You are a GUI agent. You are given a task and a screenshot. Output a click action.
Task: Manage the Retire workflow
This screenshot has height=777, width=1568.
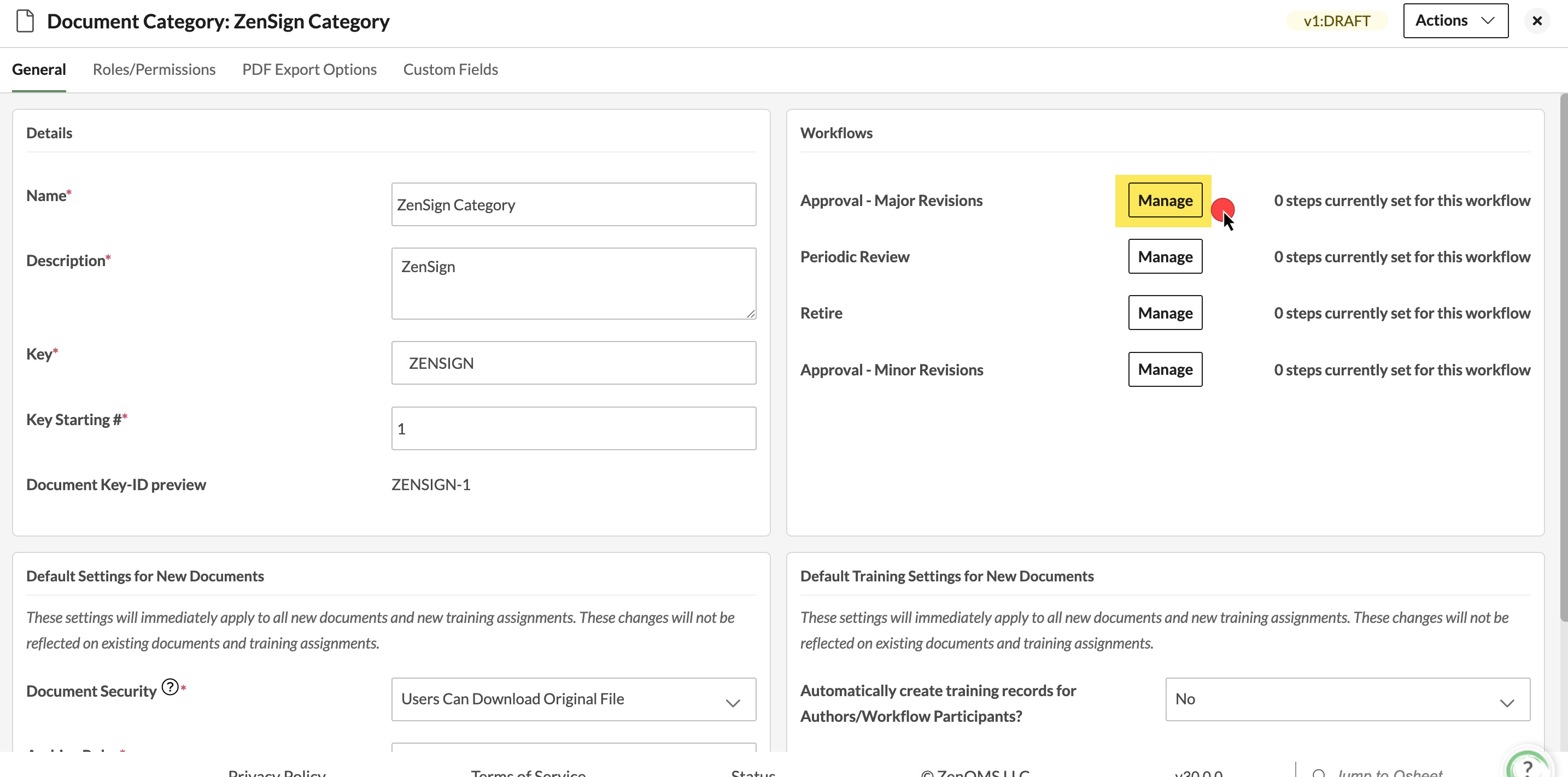point(1165,313)
